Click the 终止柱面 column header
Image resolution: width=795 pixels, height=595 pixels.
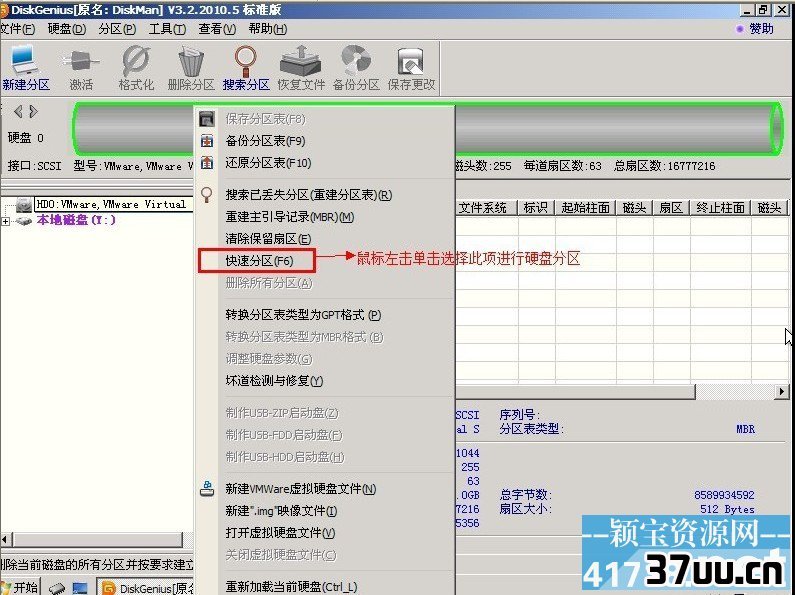720,207
